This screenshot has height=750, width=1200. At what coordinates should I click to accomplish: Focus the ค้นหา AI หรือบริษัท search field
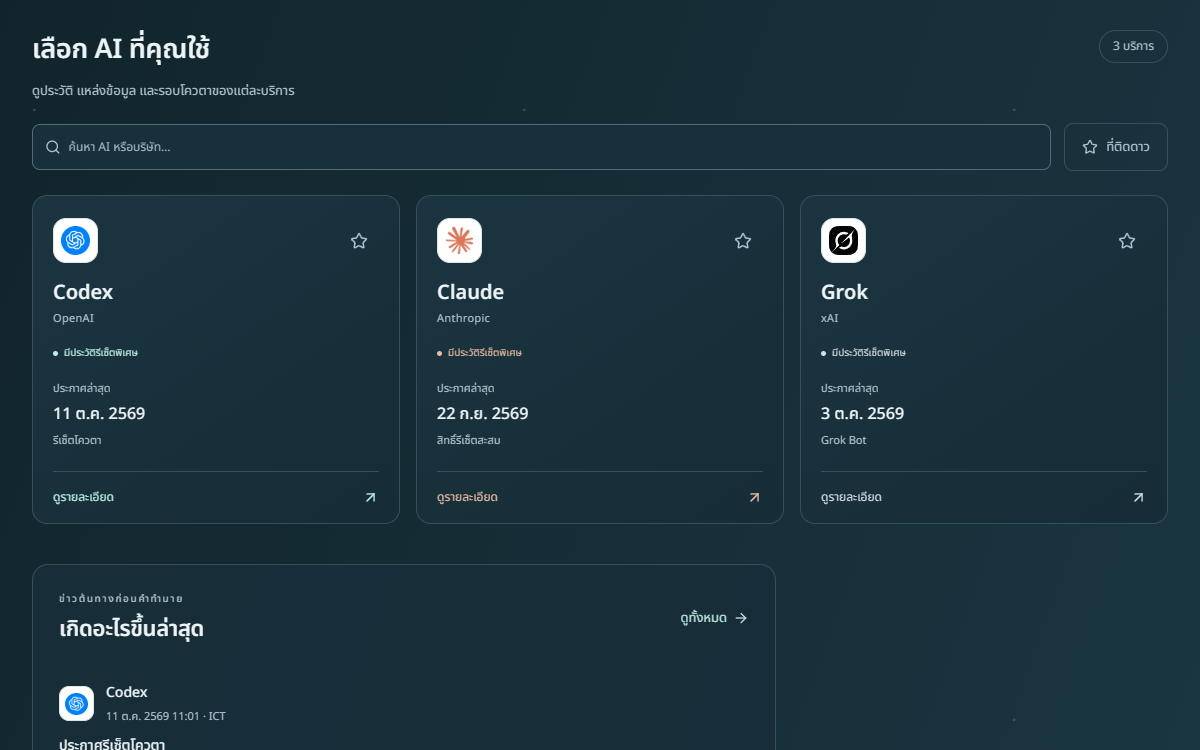point(541,147)
